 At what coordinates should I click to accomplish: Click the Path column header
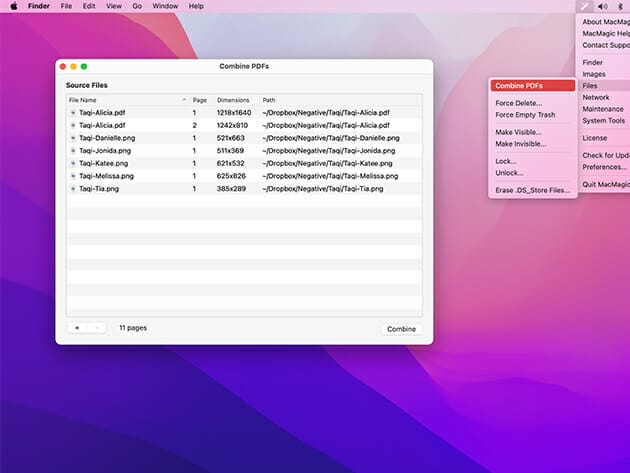pyautogui.click(x=269, y=100)
